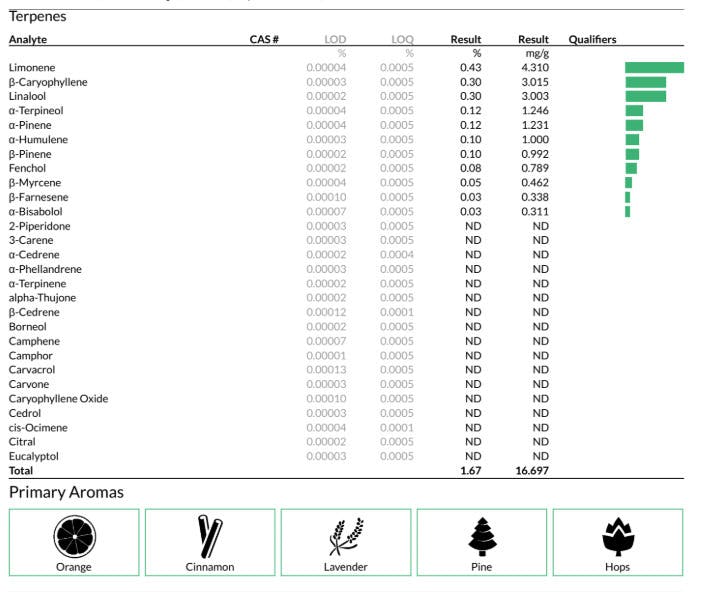Click the Qualifiers column header
The height and width of the screenshot is (592, 717).
(592, 40)
